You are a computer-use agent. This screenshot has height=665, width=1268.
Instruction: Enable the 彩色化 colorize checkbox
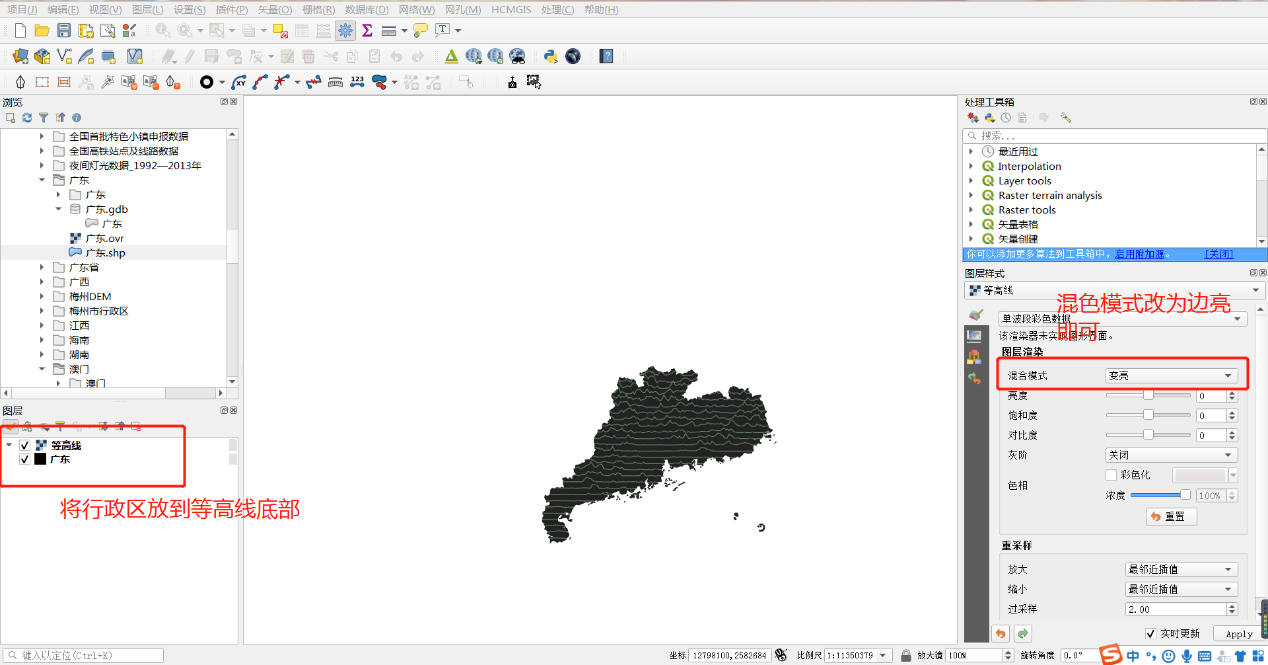pyautogui.click(x=1111, y=475)
